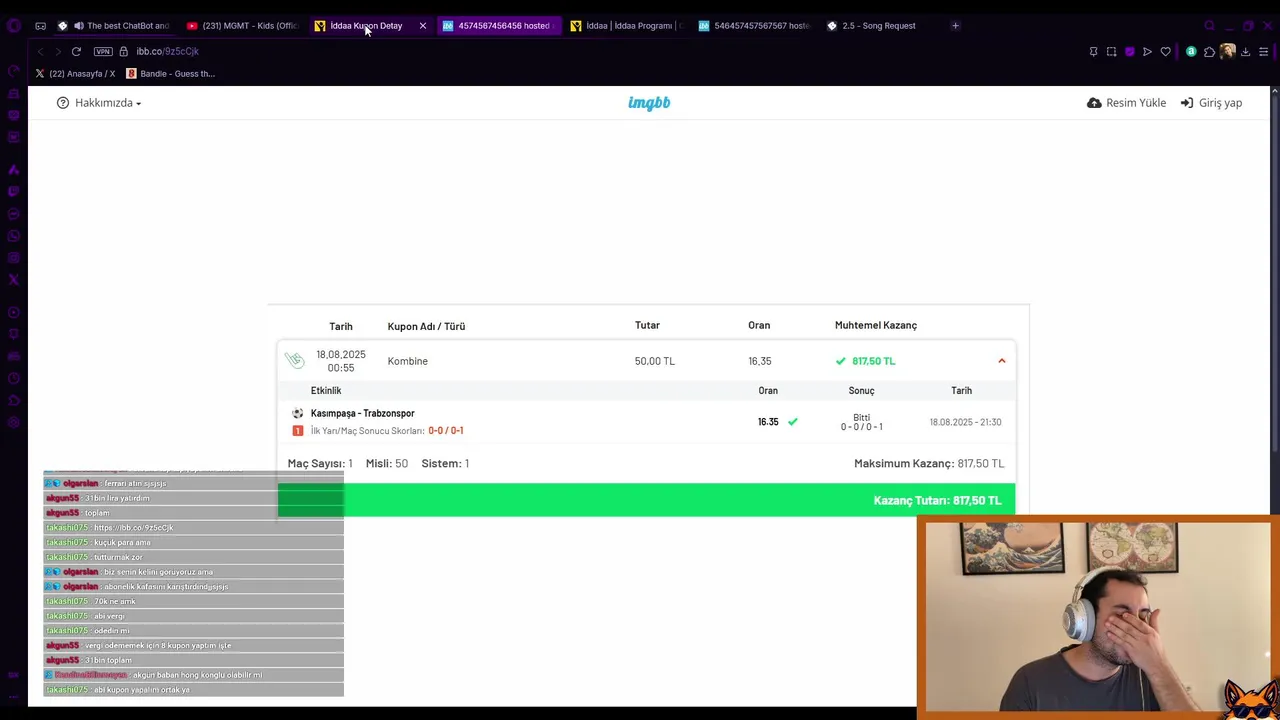The image size is (1280, 720).
Task: Click the Kombine coupon type text
Action: coord(407,361)
